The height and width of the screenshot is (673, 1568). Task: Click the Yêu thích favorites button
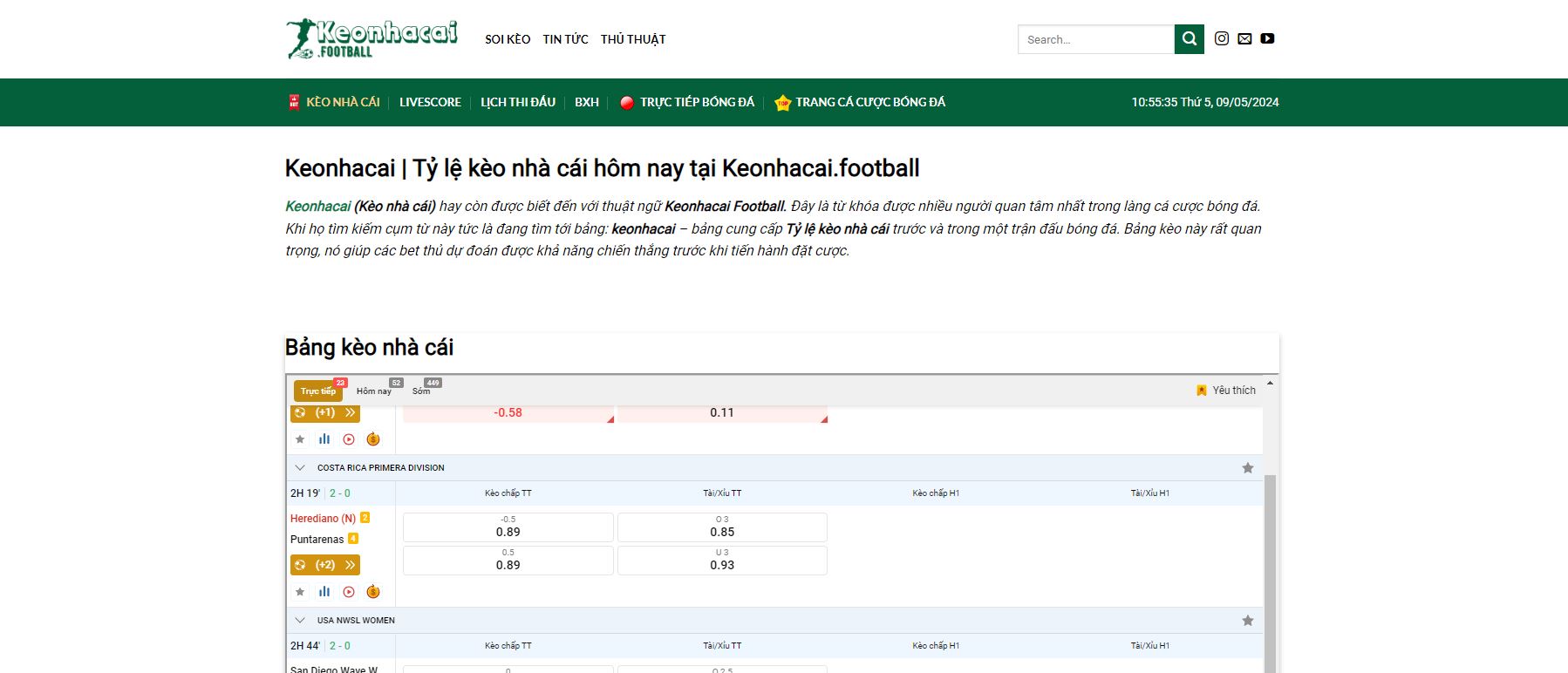coord(1226,391)
